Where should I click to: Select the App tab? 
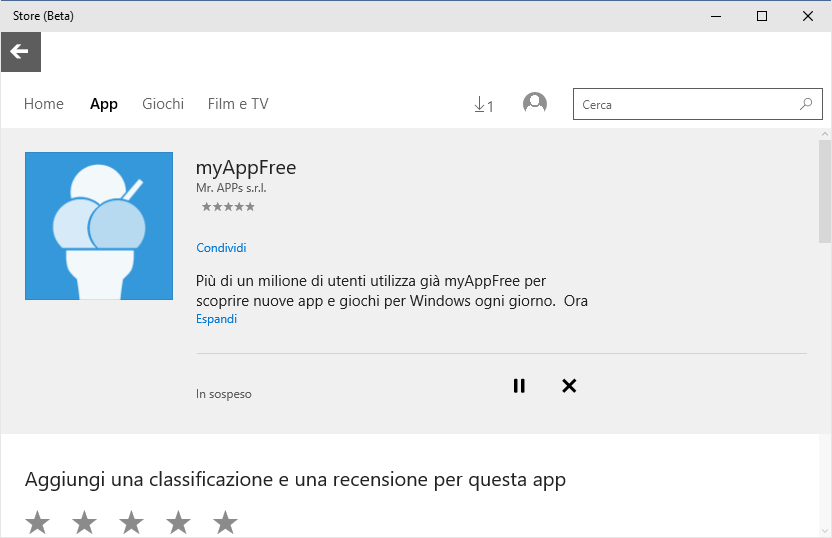point(103,104)
